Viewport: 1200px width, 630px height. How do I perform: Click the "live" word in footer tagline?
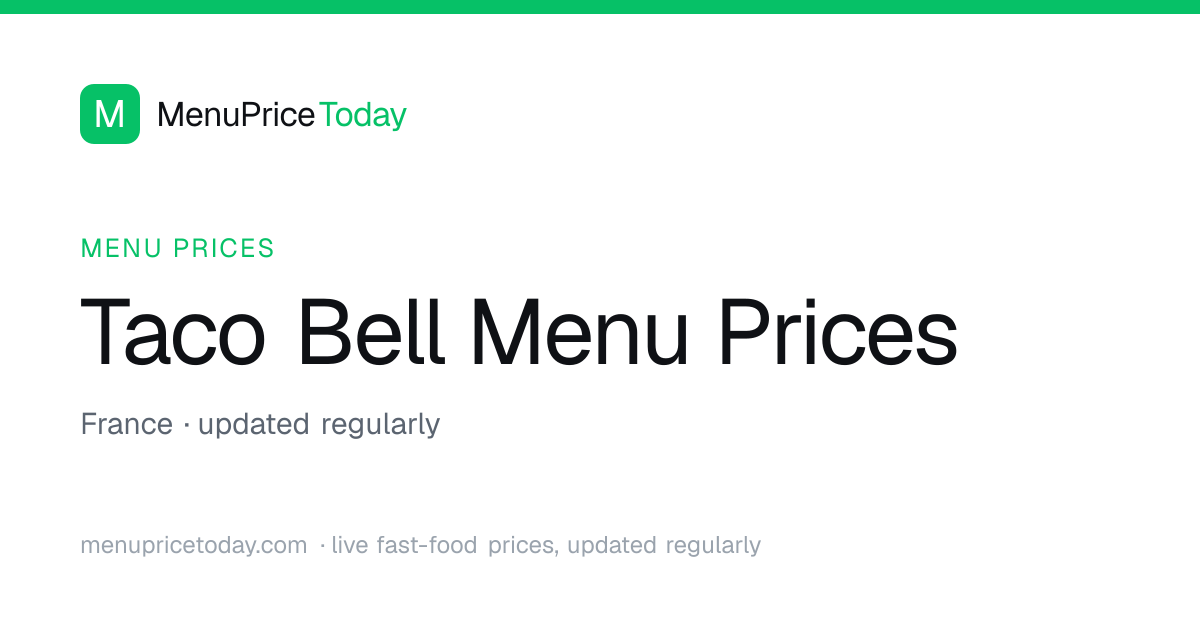350,545
